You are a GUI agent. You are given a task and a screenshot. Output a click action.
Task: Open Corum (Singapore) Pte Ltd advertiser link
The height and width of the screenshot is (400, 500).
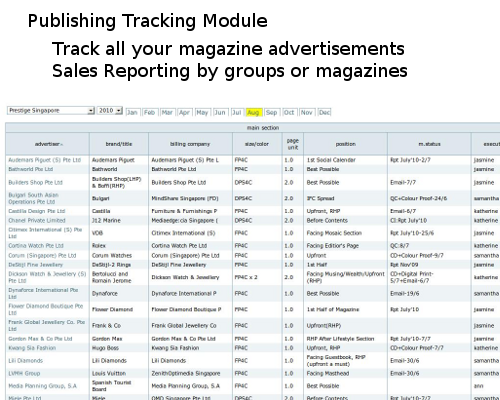coord(42,255)
